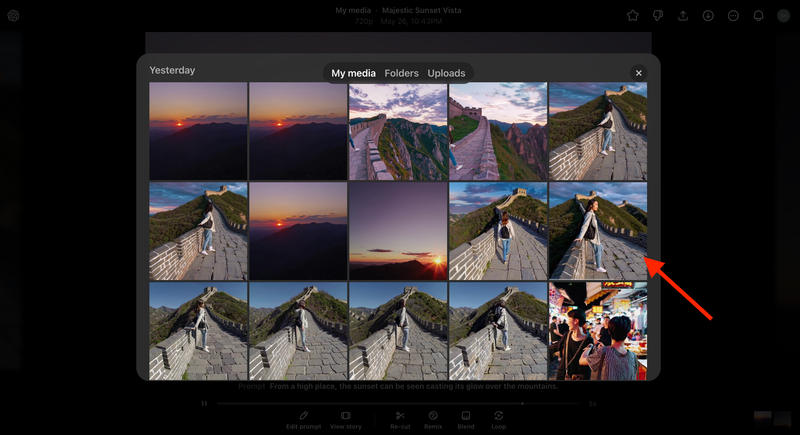Screen dimensions: 800x435
Task: Click the OpenAI logo icon in the top-left corner
Action: 13,16
